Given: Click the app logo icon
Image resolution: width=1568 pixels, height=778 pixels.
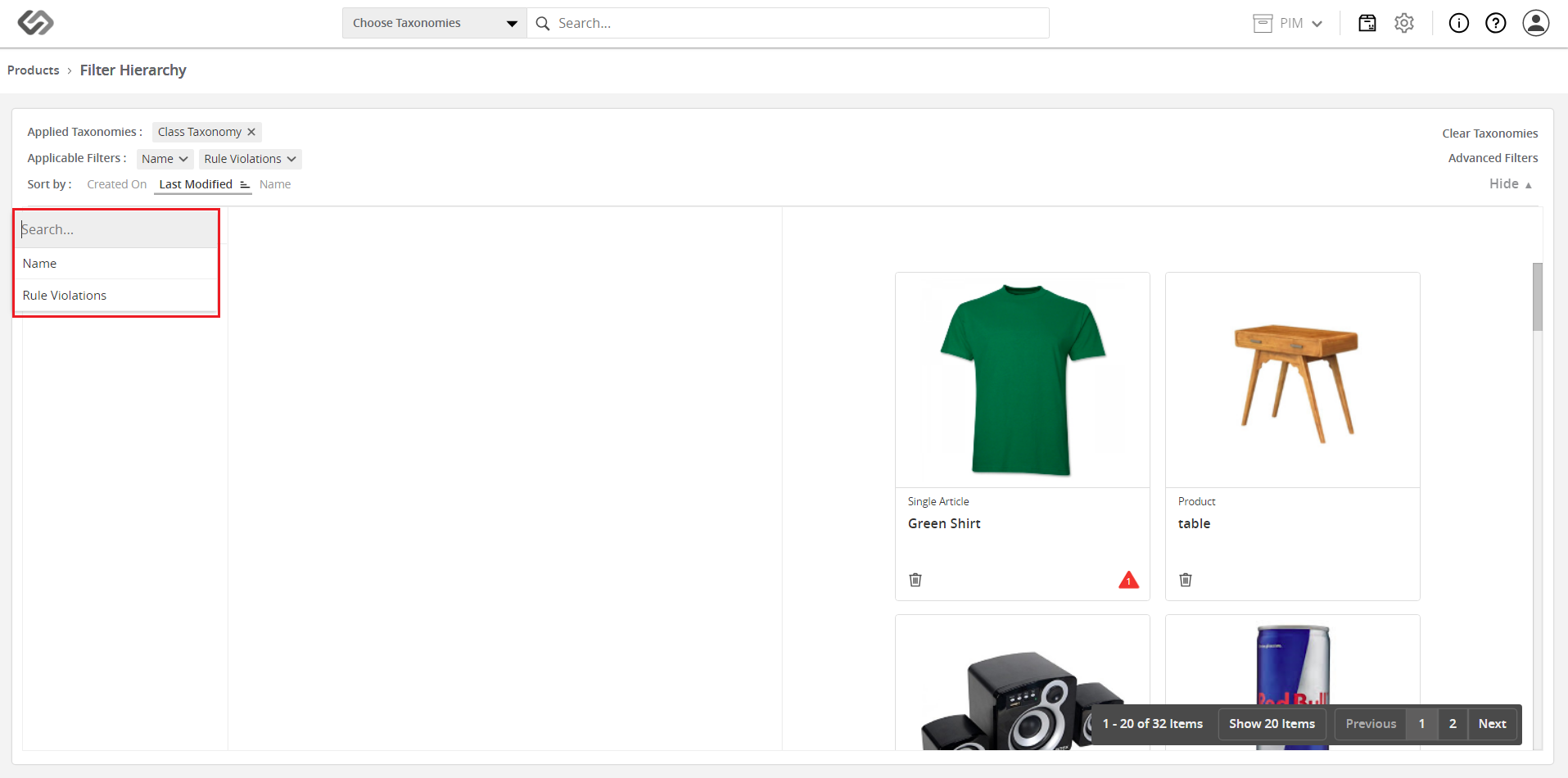Looking at the screenshot, I should pos(35,23).
